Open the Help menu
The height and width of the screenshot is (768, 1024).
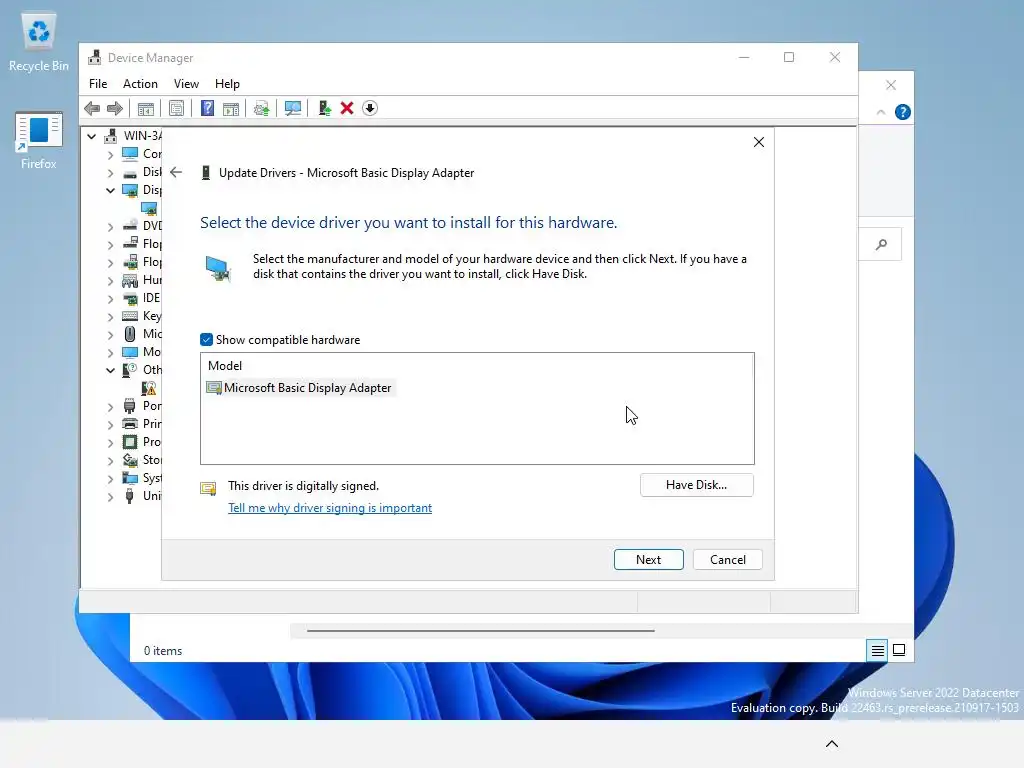tap(227, 84)
